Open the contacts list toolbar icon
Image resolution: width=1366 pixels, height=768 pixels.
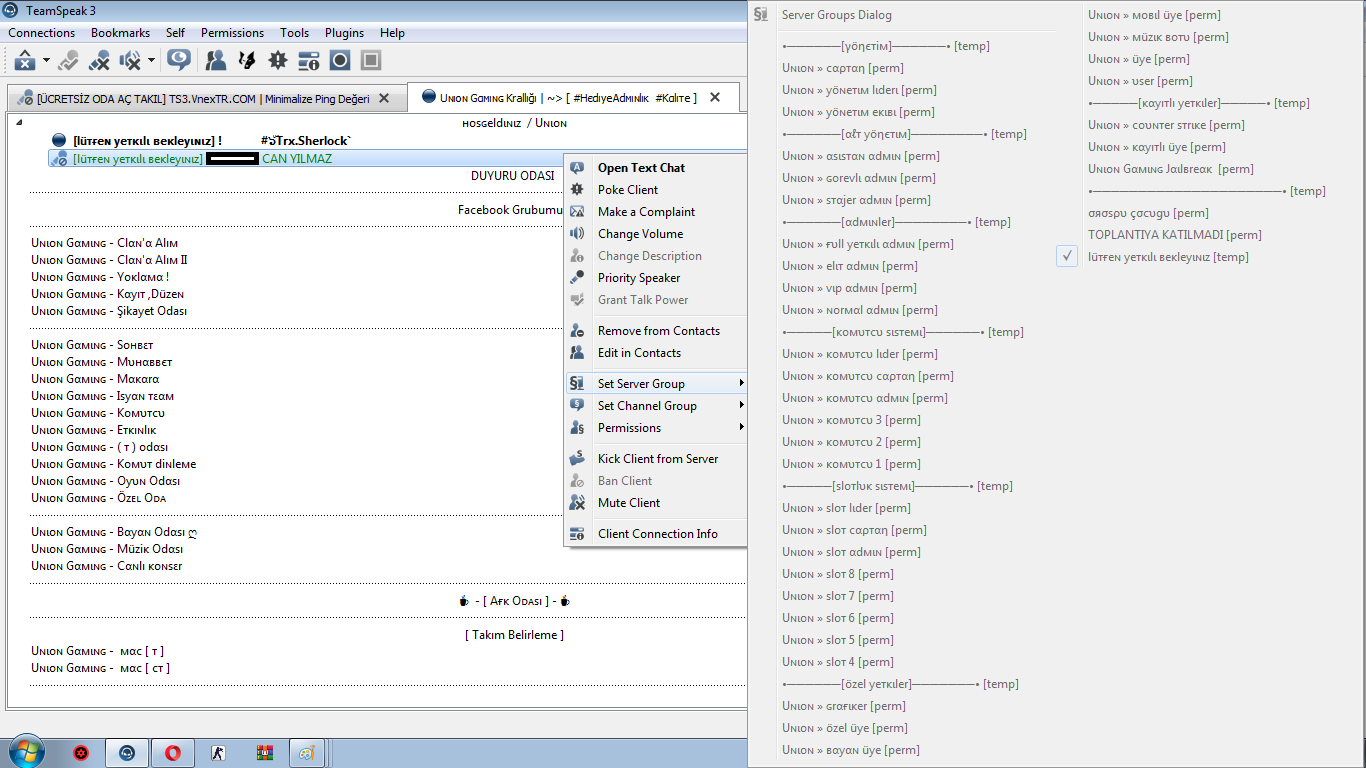click(216, 60)
